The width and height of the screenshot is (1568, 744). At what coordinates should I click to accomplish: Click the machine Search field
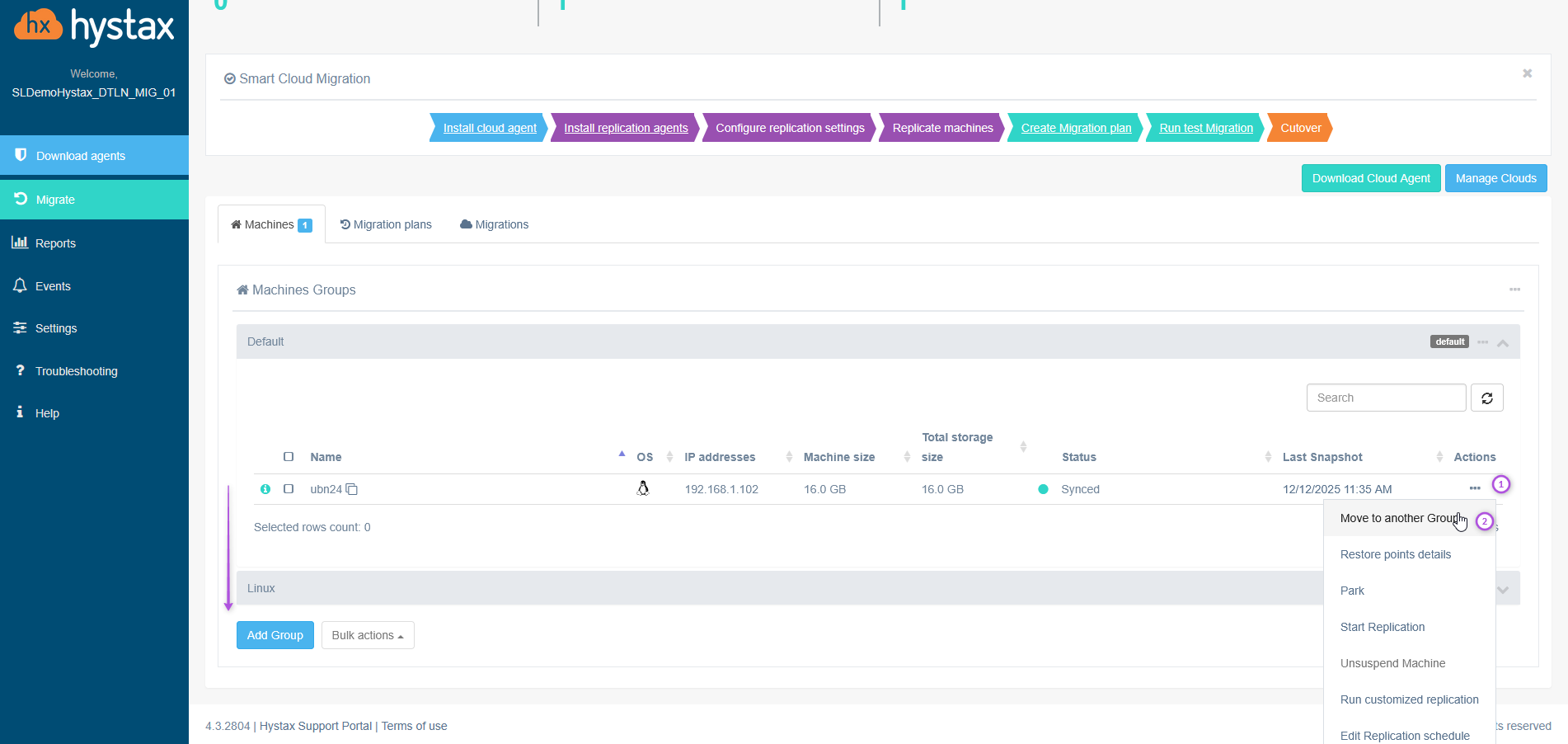click(1385, 398)
